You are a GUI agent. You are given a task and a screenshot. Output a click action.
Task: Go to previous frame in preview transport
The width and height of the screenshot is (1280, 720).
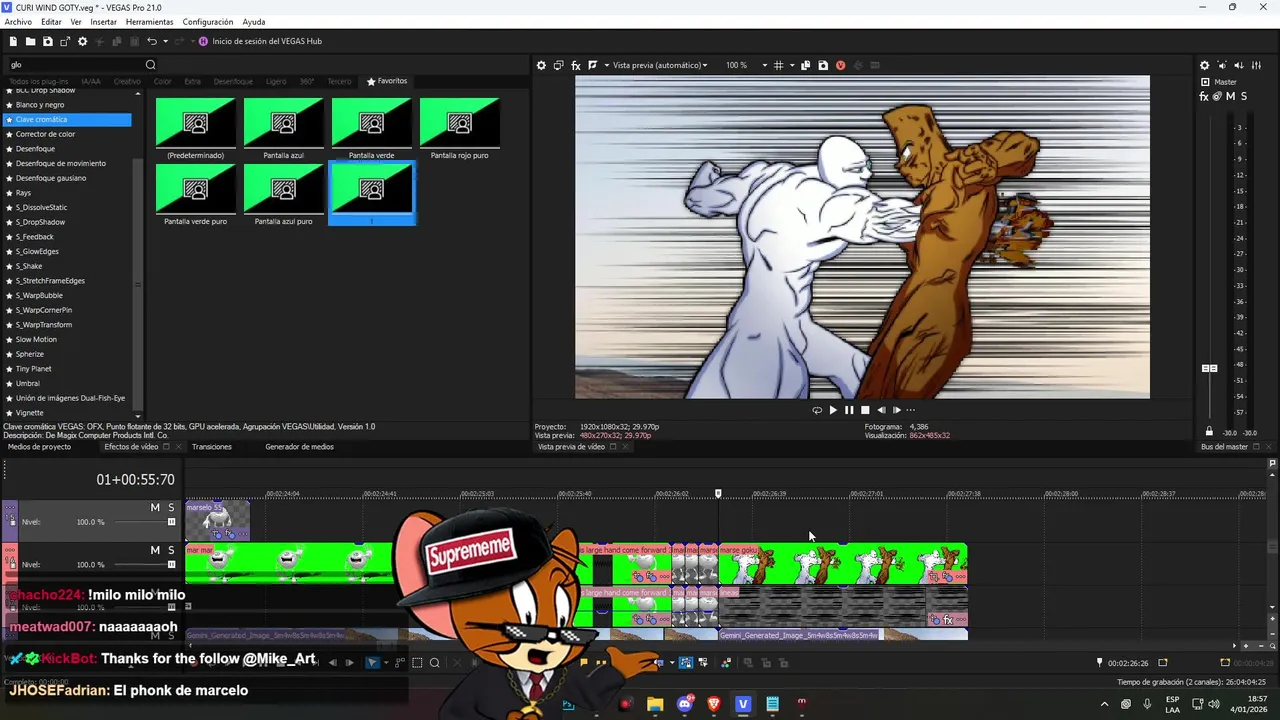point(881,410)
